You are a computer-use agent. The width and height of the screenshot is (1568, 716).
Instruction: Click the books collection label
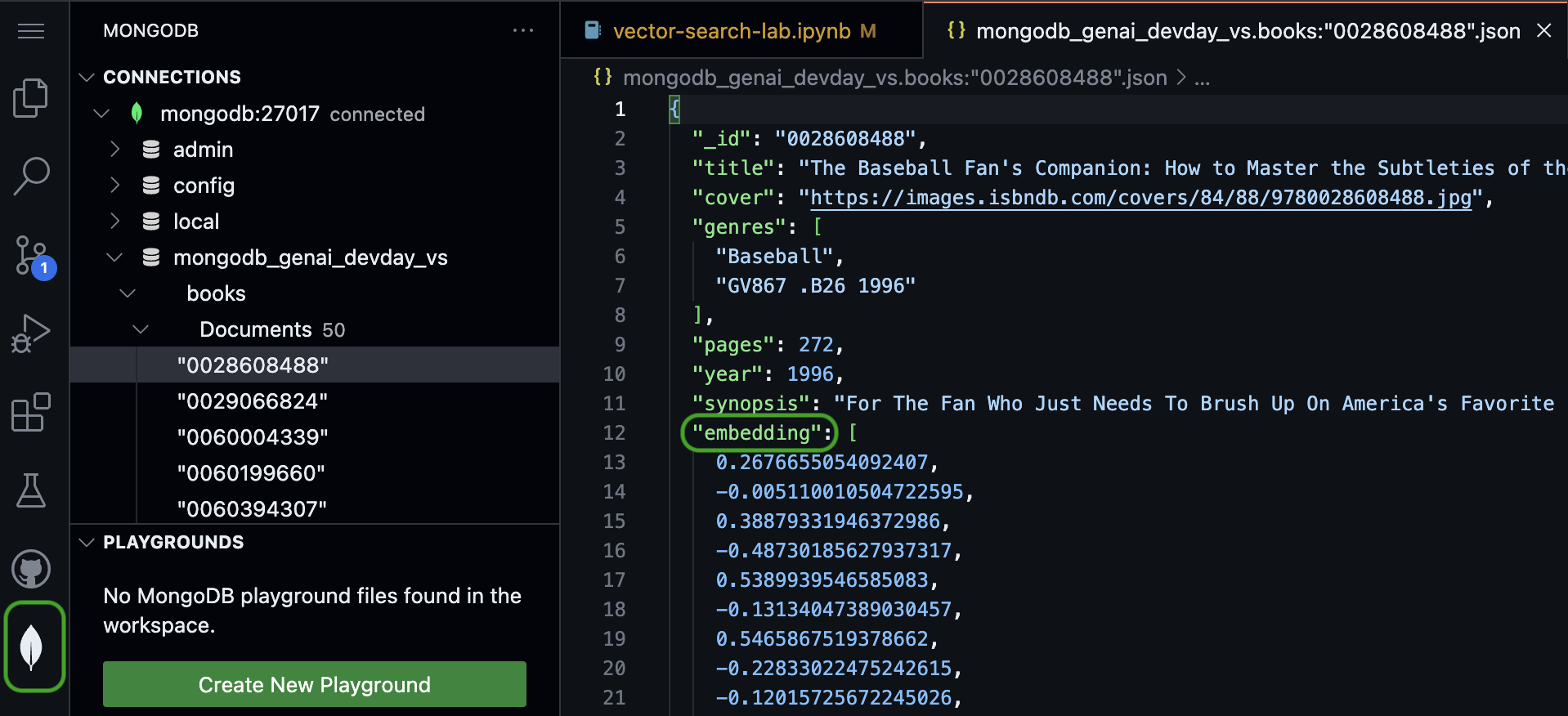[216, 293]
